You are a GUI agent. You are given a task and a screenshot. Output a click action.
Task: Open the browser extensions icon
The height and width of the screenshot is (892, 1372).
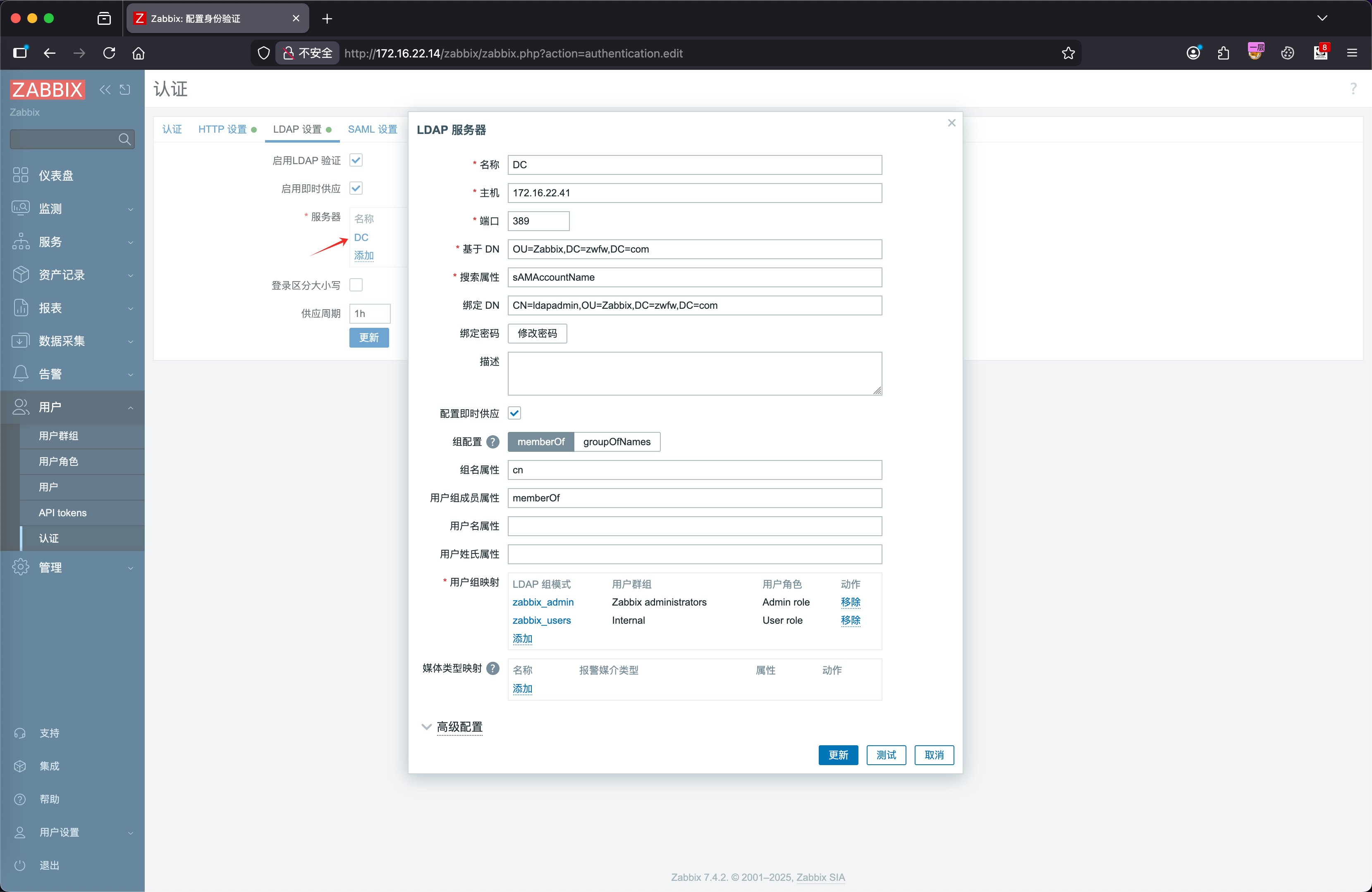point(1223,53)
